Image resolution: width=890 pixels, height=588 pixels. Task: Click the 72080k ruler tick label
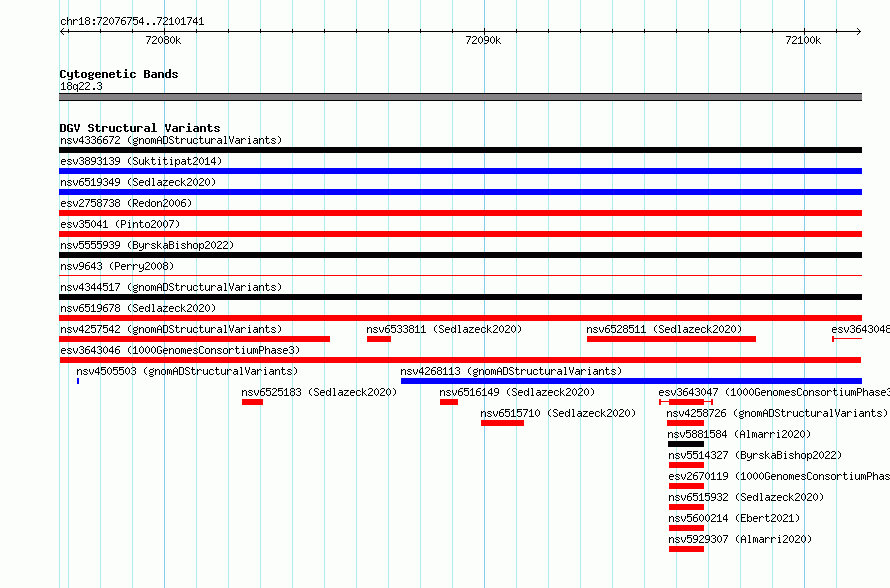[x=163, y=40]
